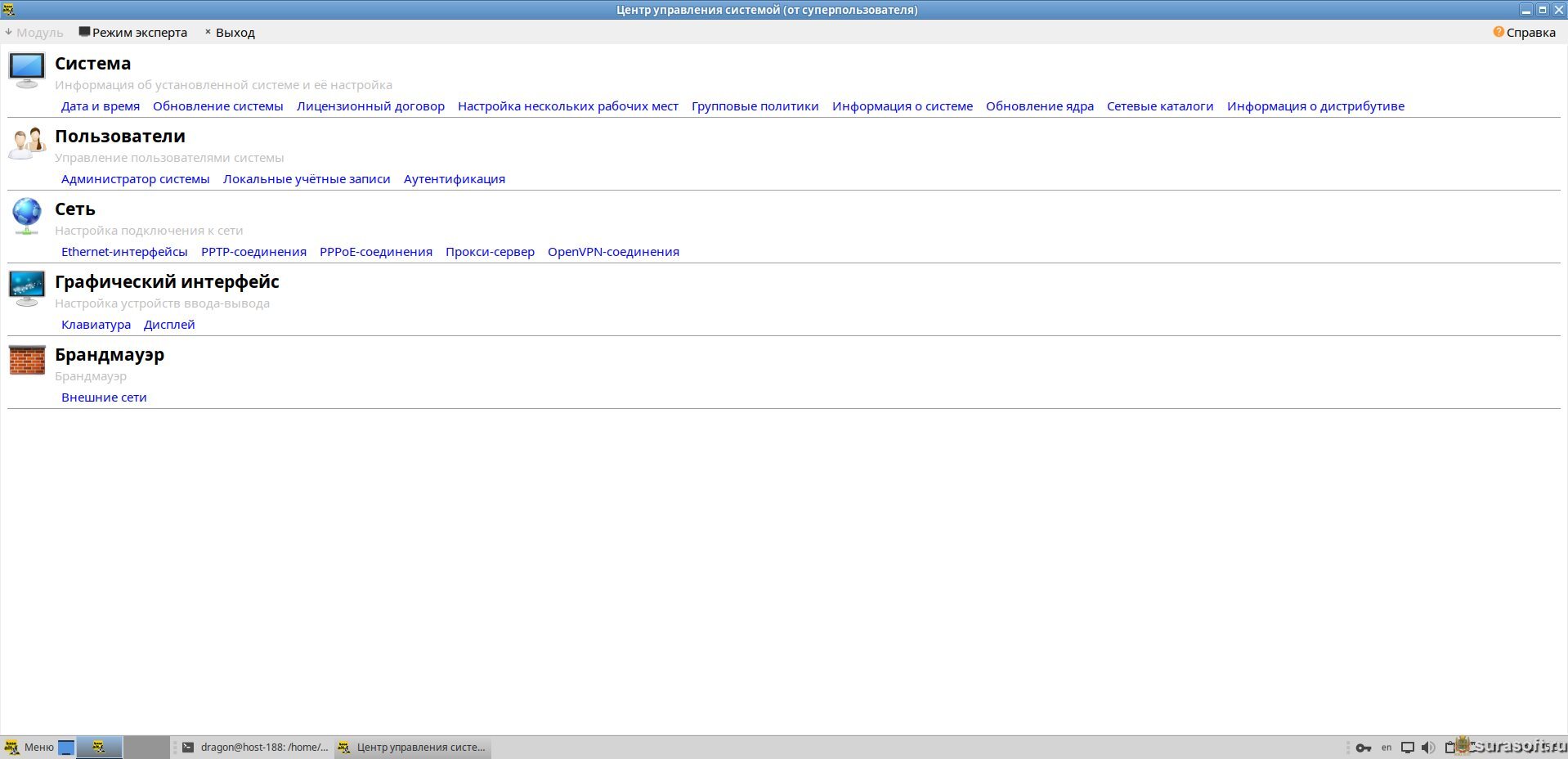Switch to dragon@host-188 terminal in taskbar
This screenshot has height=759, width=1568.
click(x=254, y=747)
